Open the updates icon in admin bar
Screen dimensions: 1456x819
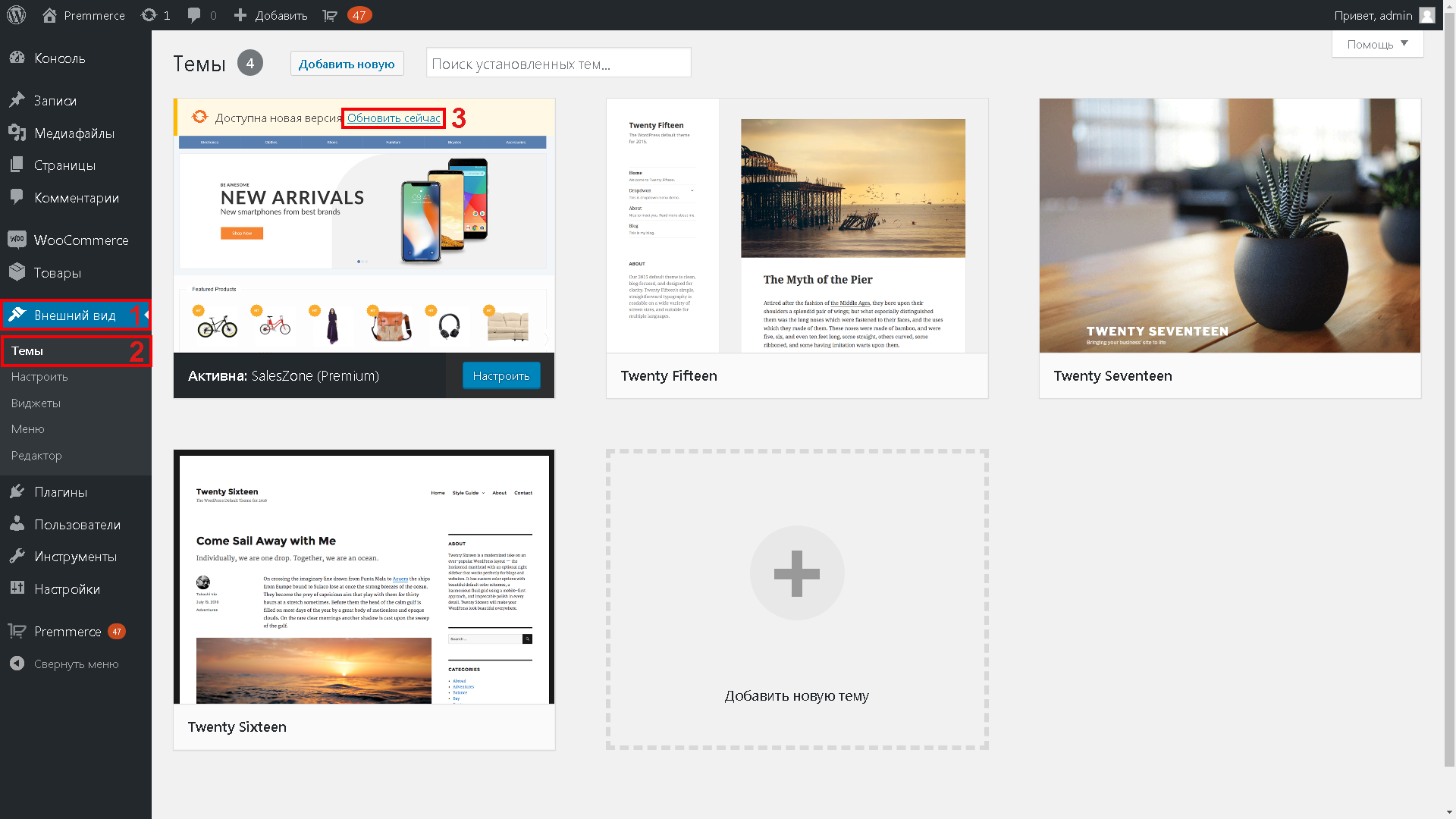click(x=149, y=15)
